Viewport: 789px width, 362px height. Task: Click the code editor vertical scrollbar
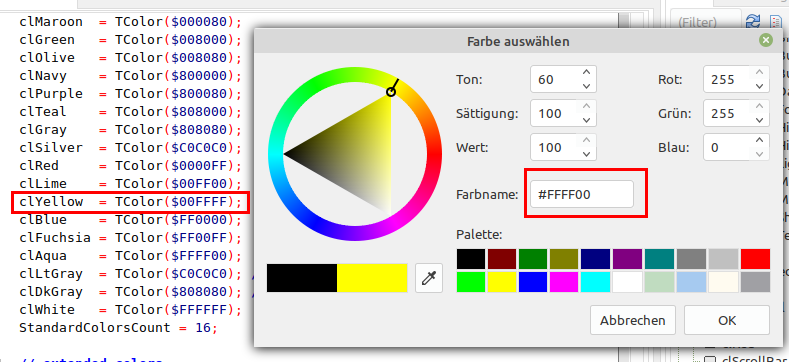pos(624,21)
